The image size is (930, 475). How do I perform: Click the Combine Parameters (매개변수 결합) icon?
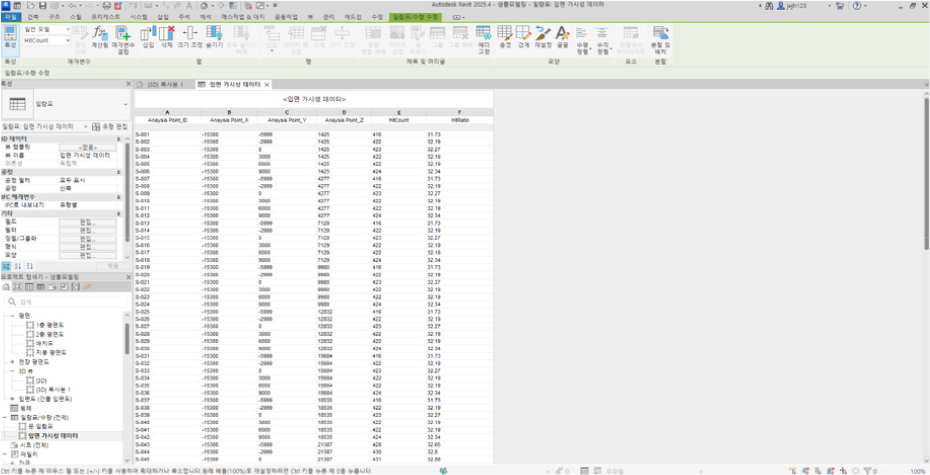(123, 39)
